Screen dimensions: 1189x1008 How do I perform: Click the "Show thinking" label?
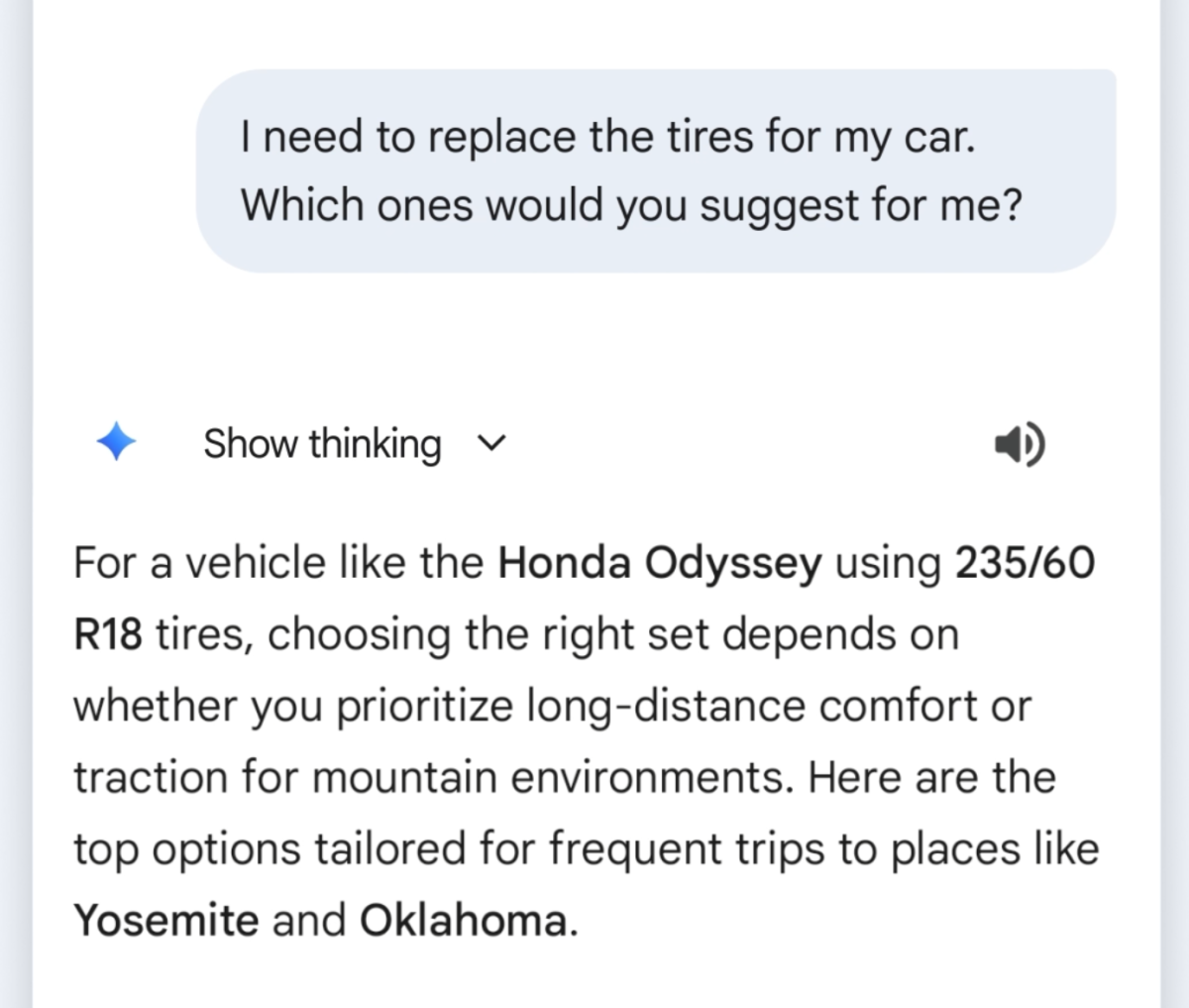pyautogui.click(x=322, y=443)
